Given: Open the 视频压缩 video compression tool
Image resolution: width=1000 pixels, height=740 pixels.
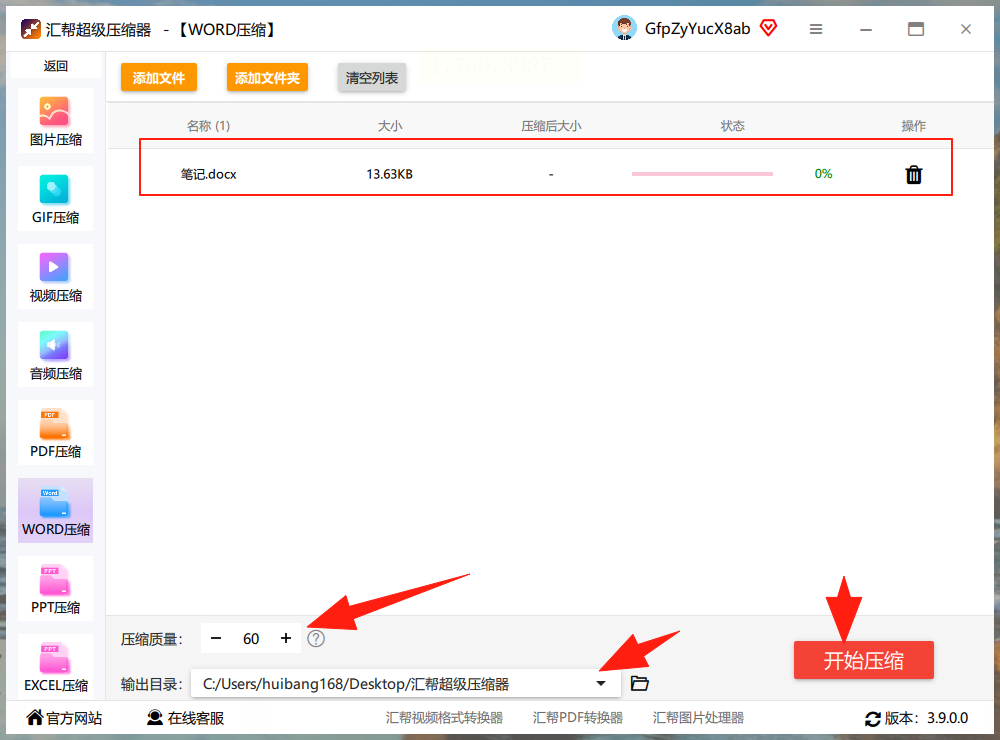Looking at the screenshot, I should (x=55, y=277).
